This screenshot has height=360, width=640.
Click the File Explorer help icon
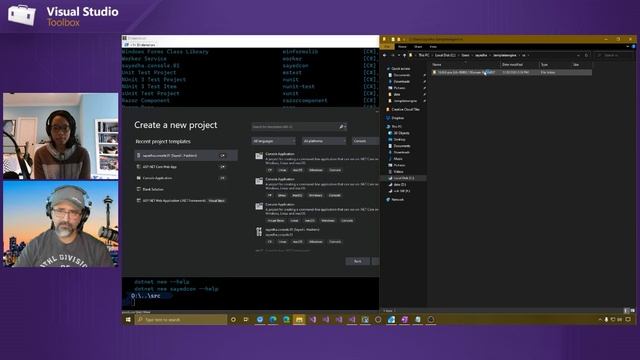coord(633,47)
